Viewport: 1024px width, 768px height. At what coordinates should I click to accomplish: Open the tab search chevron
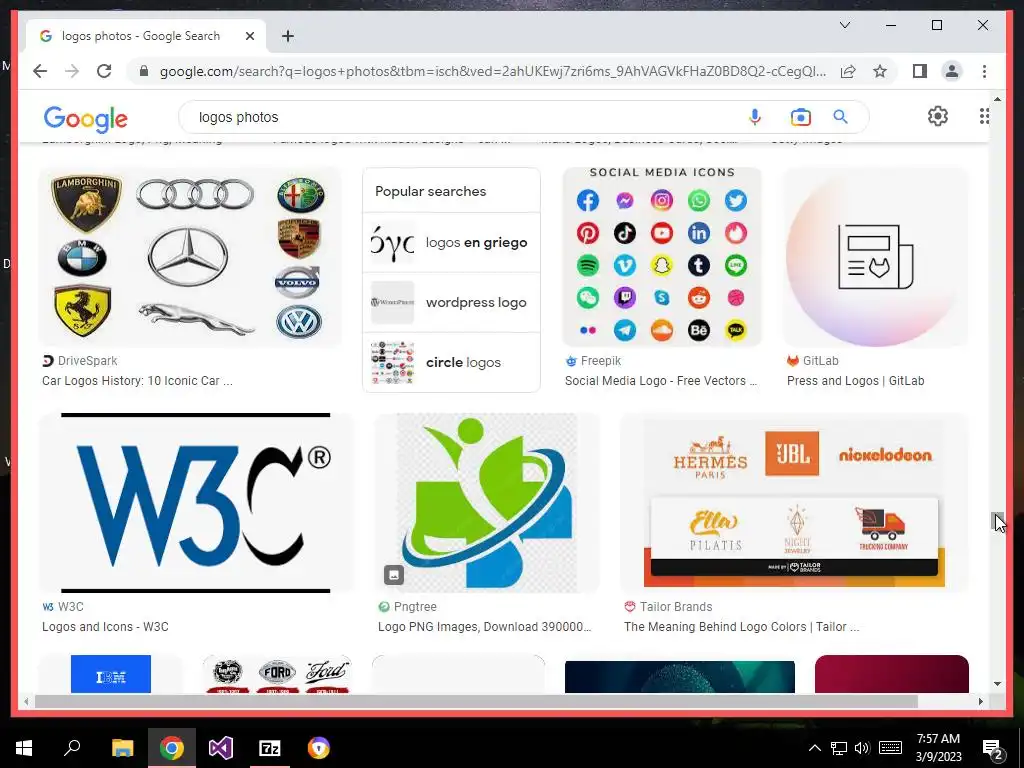click(x=844, y=25)
